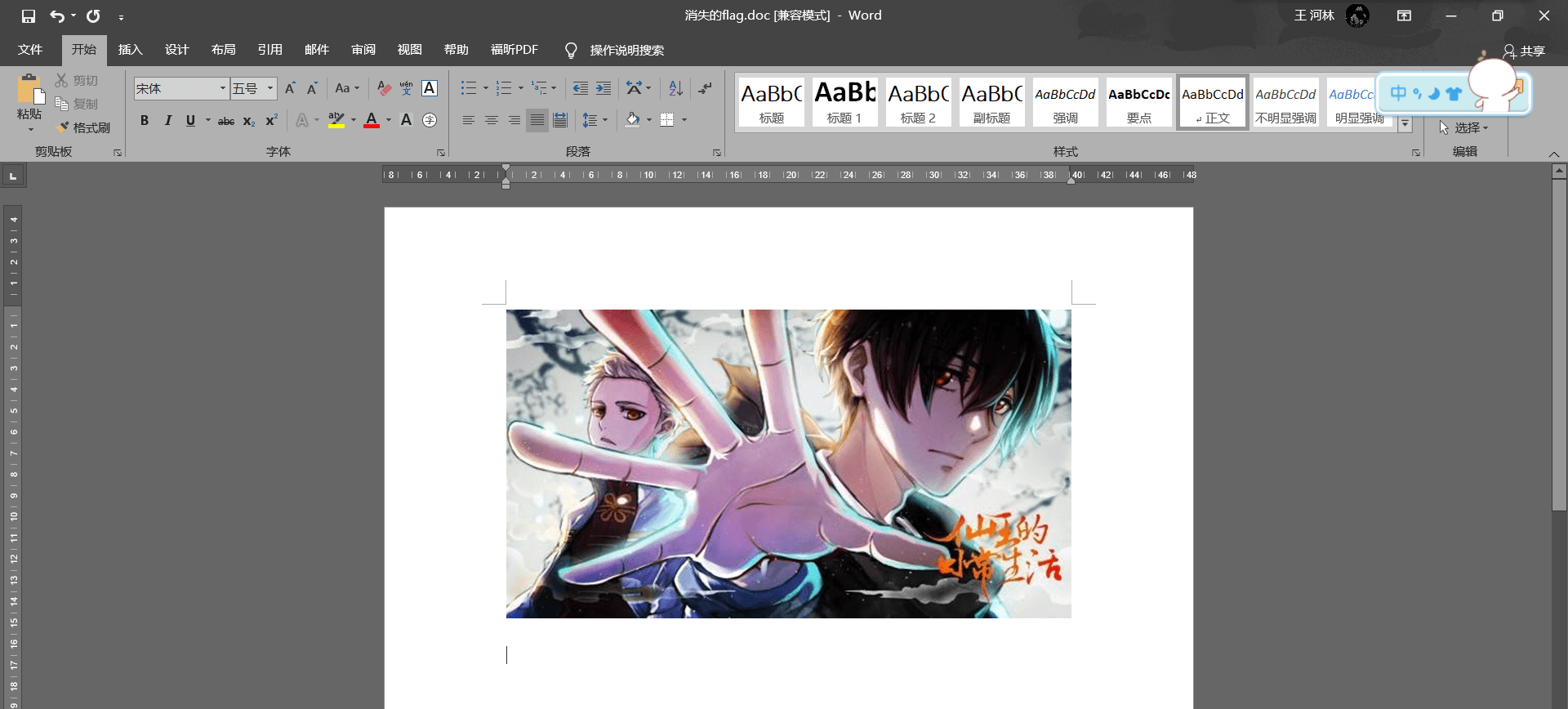Switch to the View (视图) tab

410,50
